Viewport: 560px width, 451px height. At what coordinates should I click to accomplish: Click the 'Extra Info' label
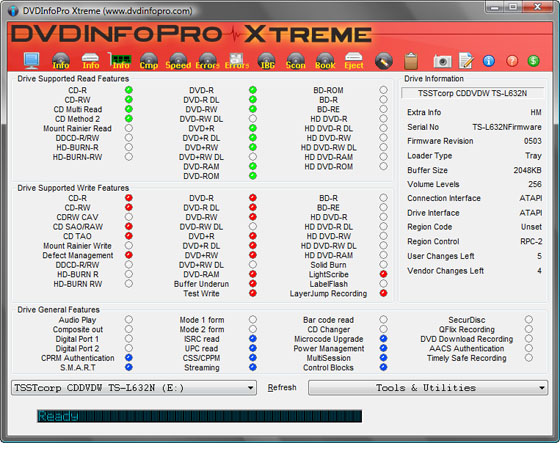pyautogui.click(x=424, y=112)
